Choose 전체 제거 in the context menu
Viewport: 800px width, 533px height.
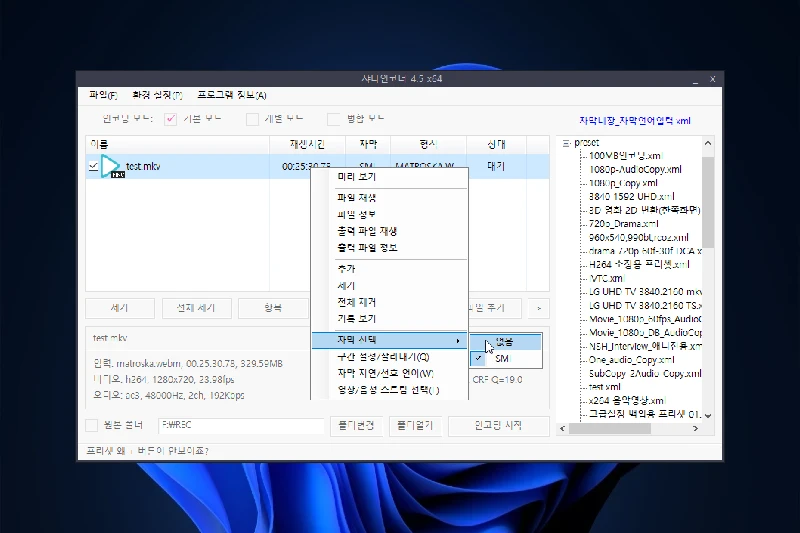(x=390, y=302)
